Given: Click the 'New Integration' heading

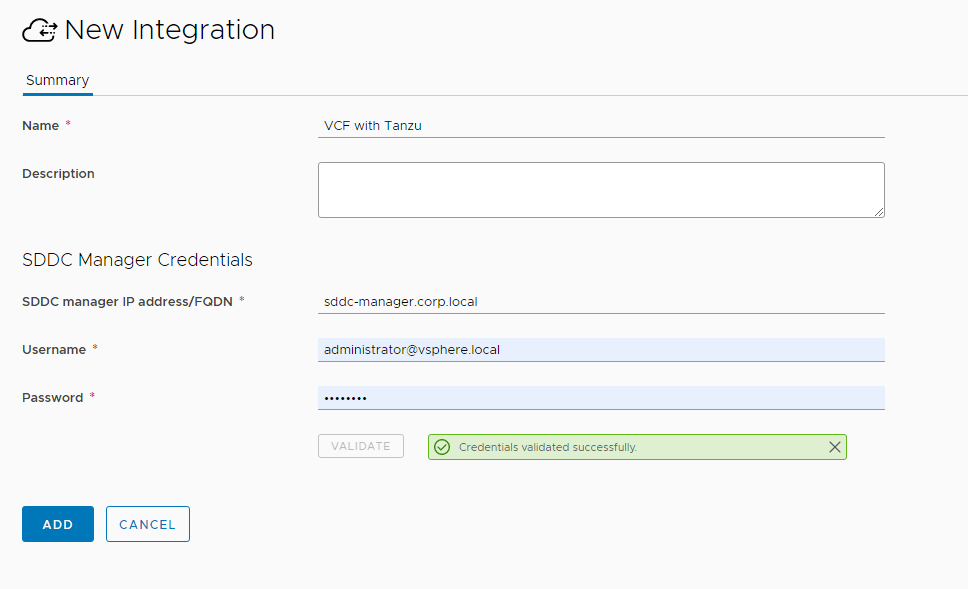Looking at the screenshot, I should pos(170,30).
